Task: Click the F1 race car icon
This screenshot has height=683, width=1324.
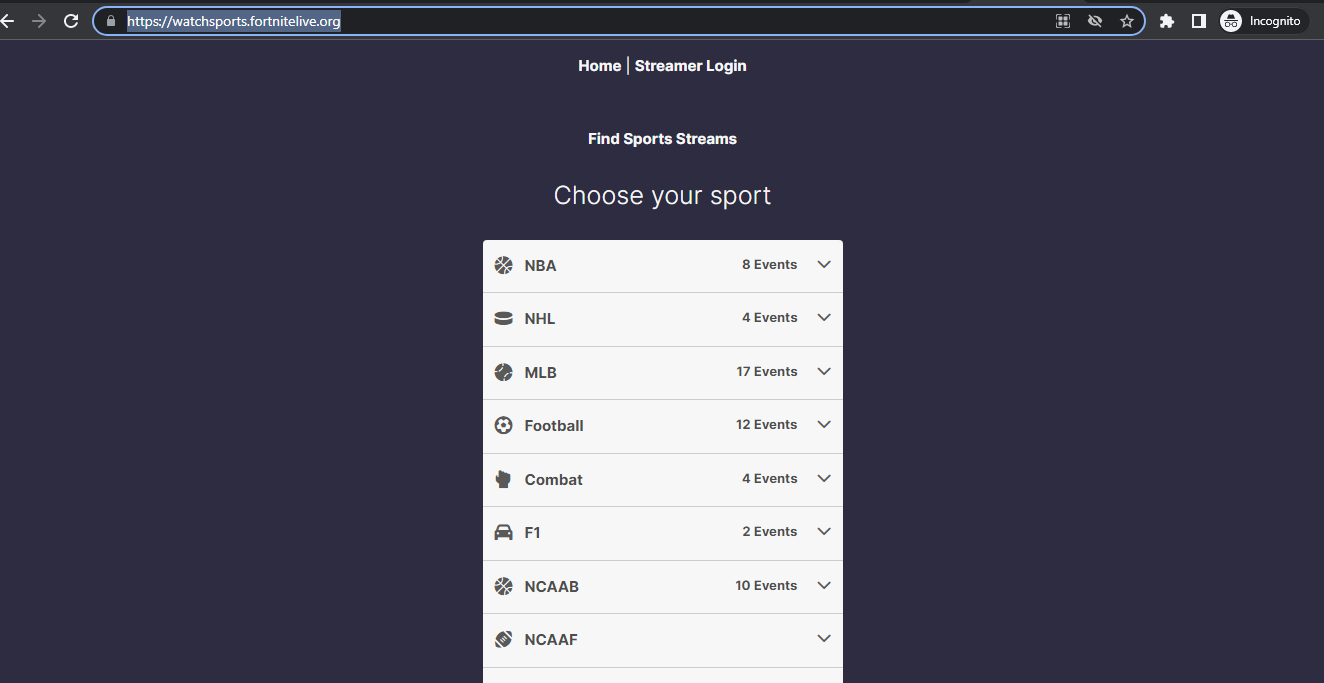Action: (503, 531)
